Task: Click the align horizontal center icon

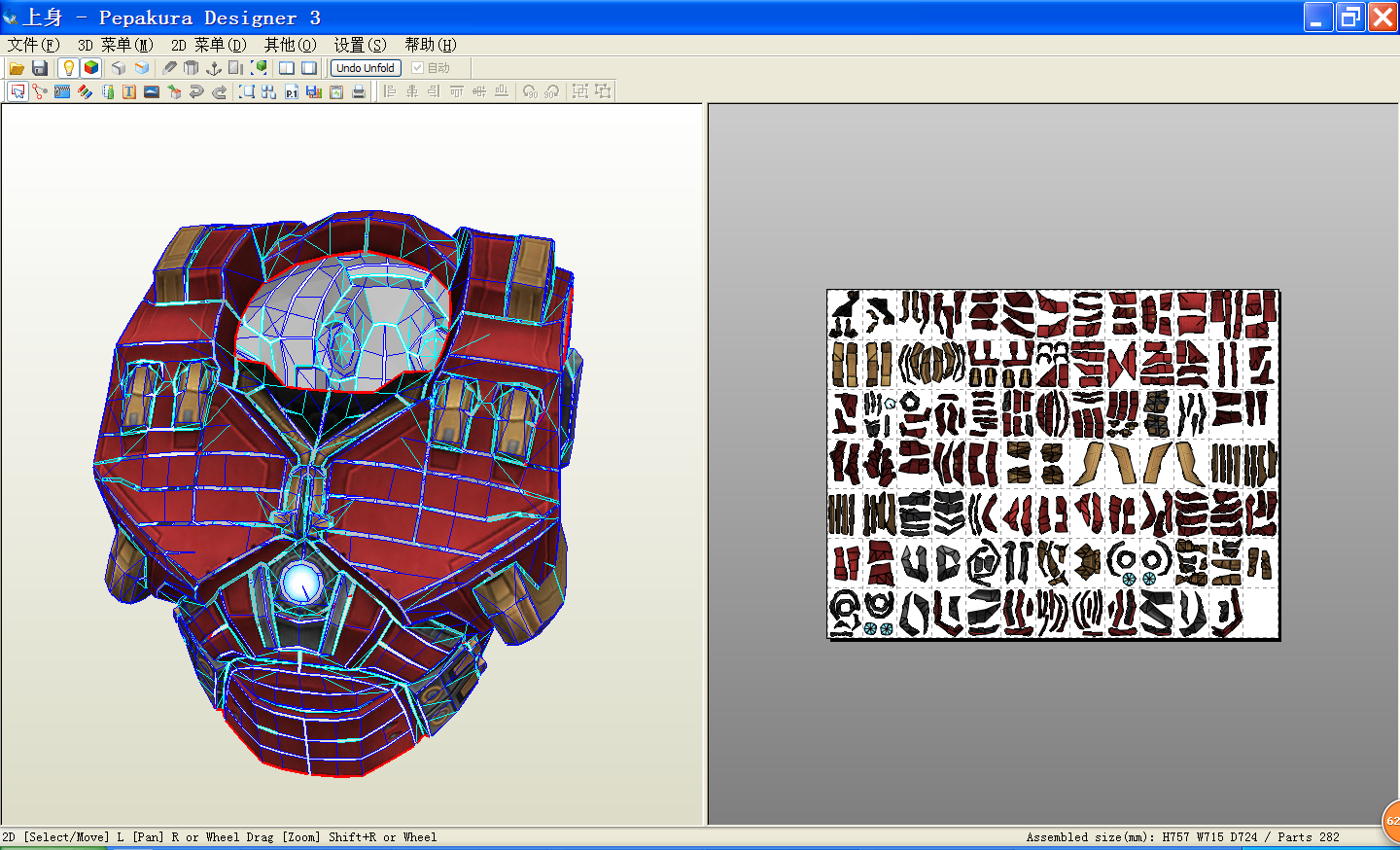Action: pyautogui.click(x=412, y=91)
